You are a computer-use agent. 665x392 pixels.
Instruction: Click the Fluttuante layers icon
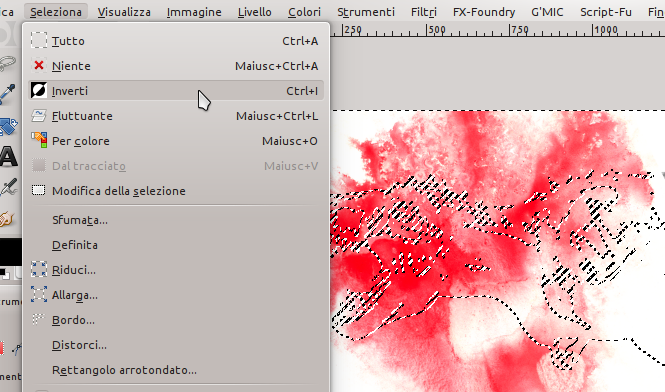click(x=39, y=116)
